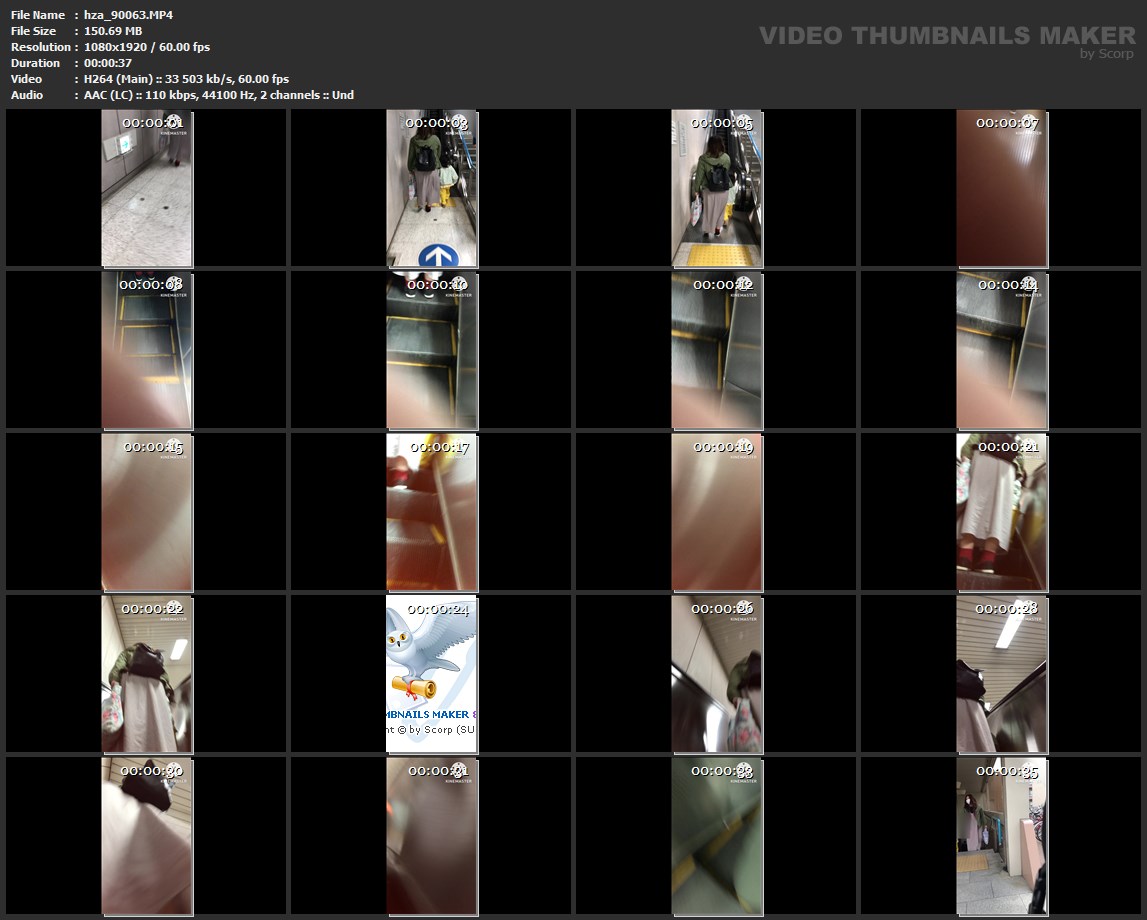Image resolution: width=1147 pixels, height=920 pixels.
Task: Click the H264 (Main) video codec line
Action: coord(186,79)
